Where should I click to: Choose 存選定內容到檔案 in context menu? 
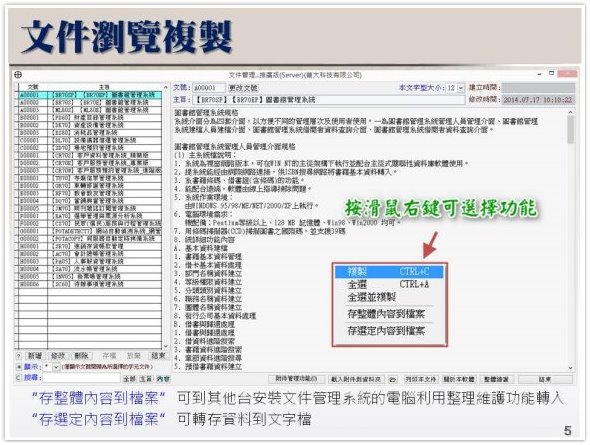click(389, 331)
